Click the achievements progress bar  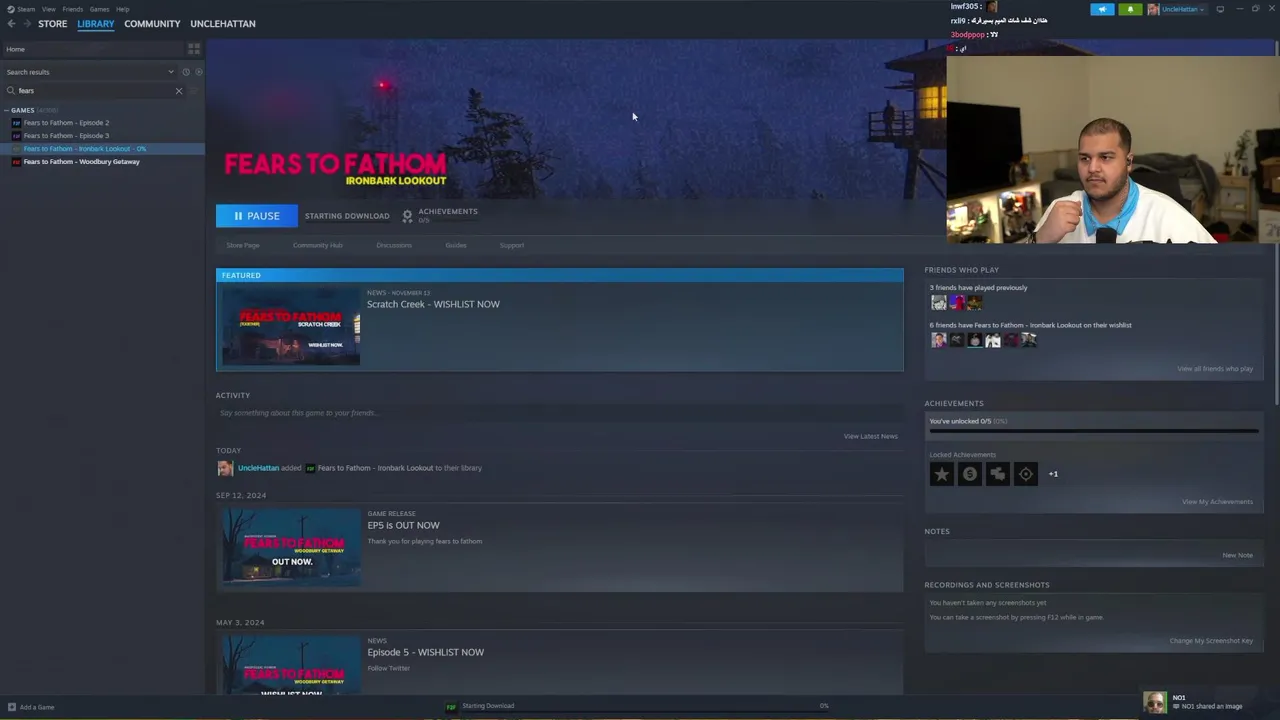(x=1094, y=432)
